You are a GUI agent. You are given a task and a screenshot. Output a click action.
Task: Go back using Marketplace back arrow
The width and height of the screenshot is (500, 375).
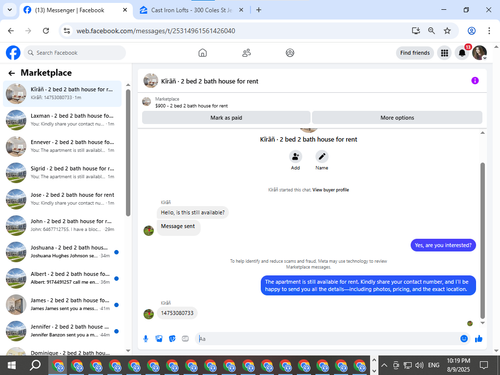click(x=12, y=73)
